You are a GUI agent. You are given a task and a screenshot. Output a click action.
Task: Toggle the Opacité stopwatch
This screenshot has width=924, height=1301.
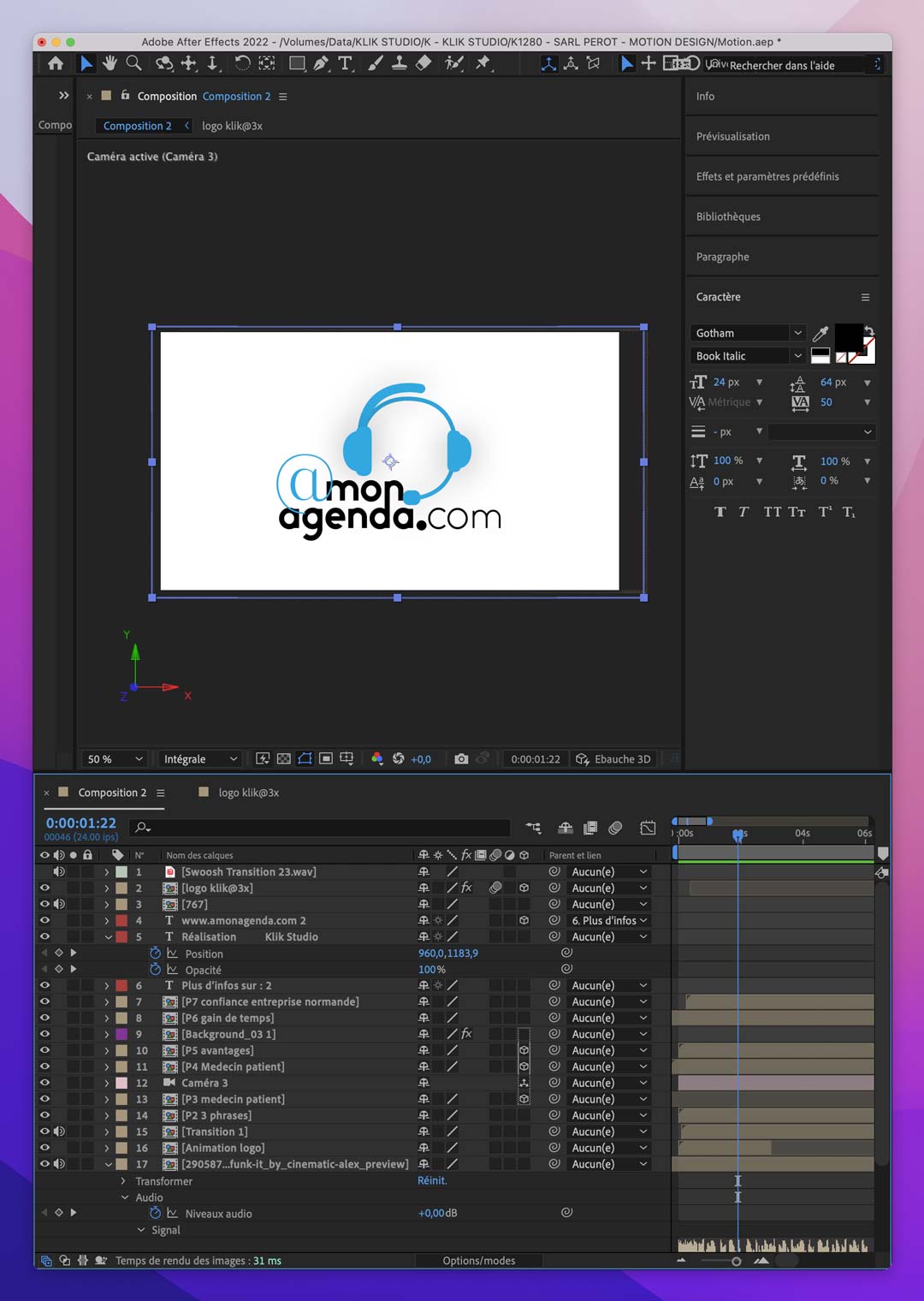point(156,969)
